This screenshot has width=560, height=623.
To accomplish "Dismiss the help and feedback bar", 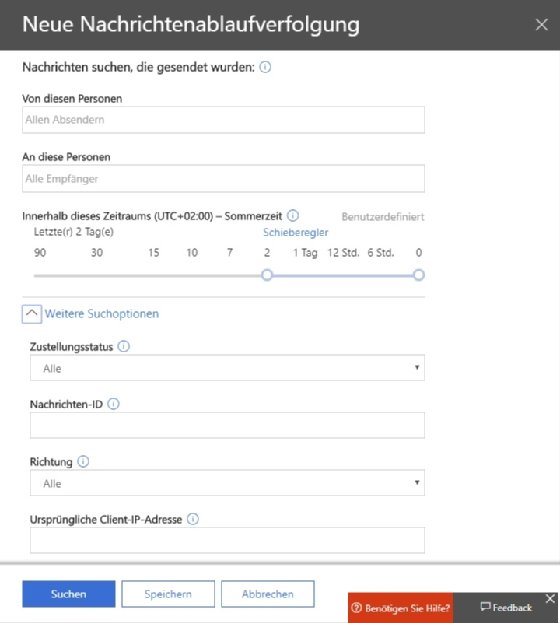I will [550, 599].
